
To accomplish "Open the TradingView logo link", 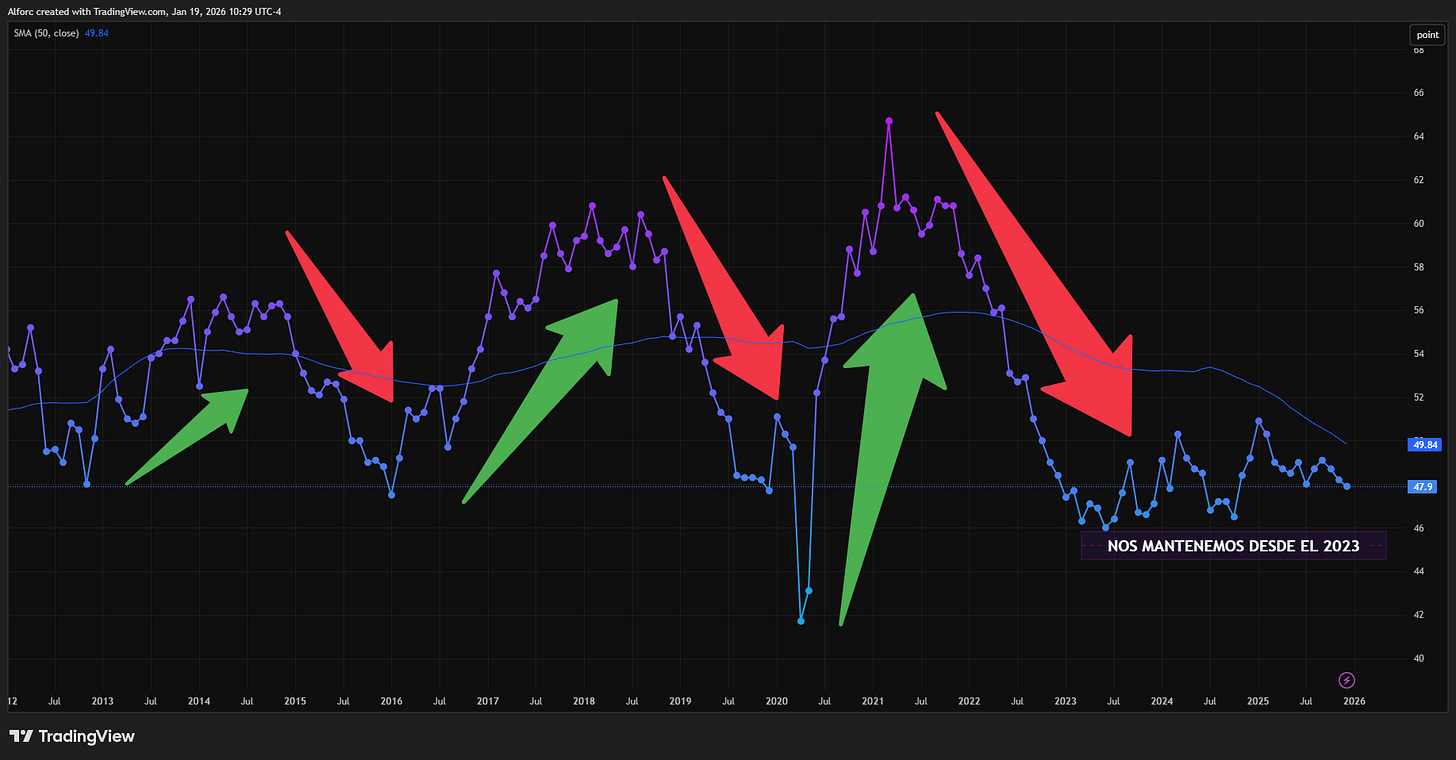I will pyautogui.click(x=72, y=737).
